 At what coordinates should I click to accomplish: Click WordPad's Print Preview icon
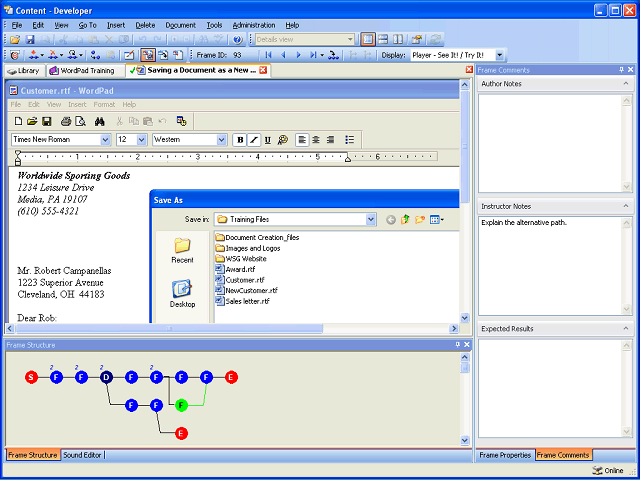tap(80, 121)
